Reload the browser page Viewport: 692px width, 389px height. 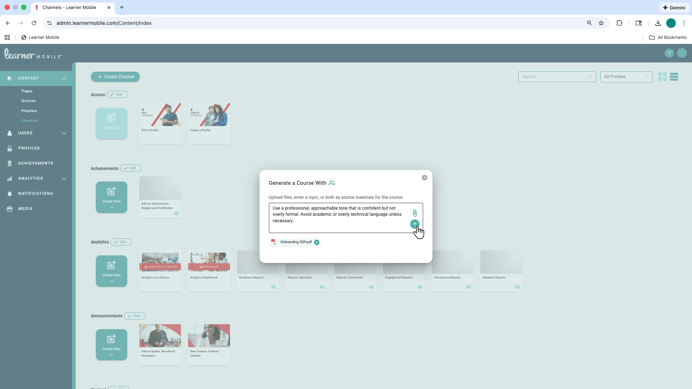coord(34,23)
